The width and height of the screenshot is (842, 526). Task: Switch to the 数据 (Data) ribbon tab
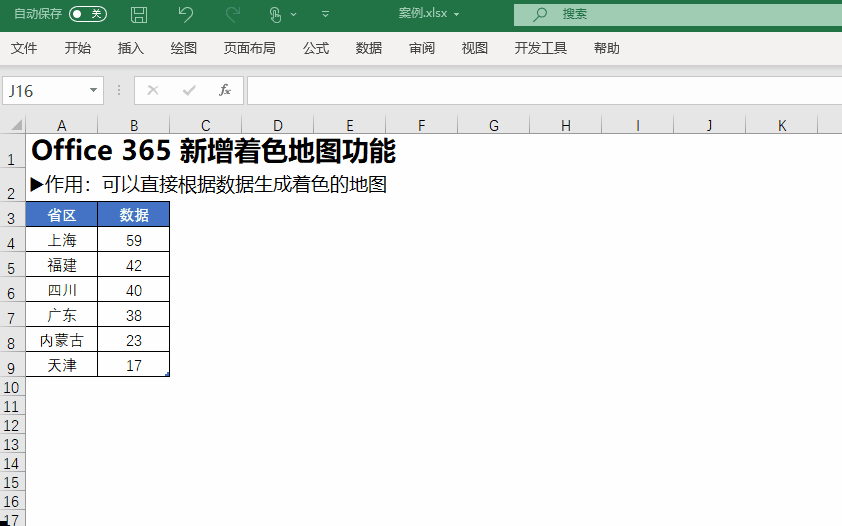tap(369, 48)
